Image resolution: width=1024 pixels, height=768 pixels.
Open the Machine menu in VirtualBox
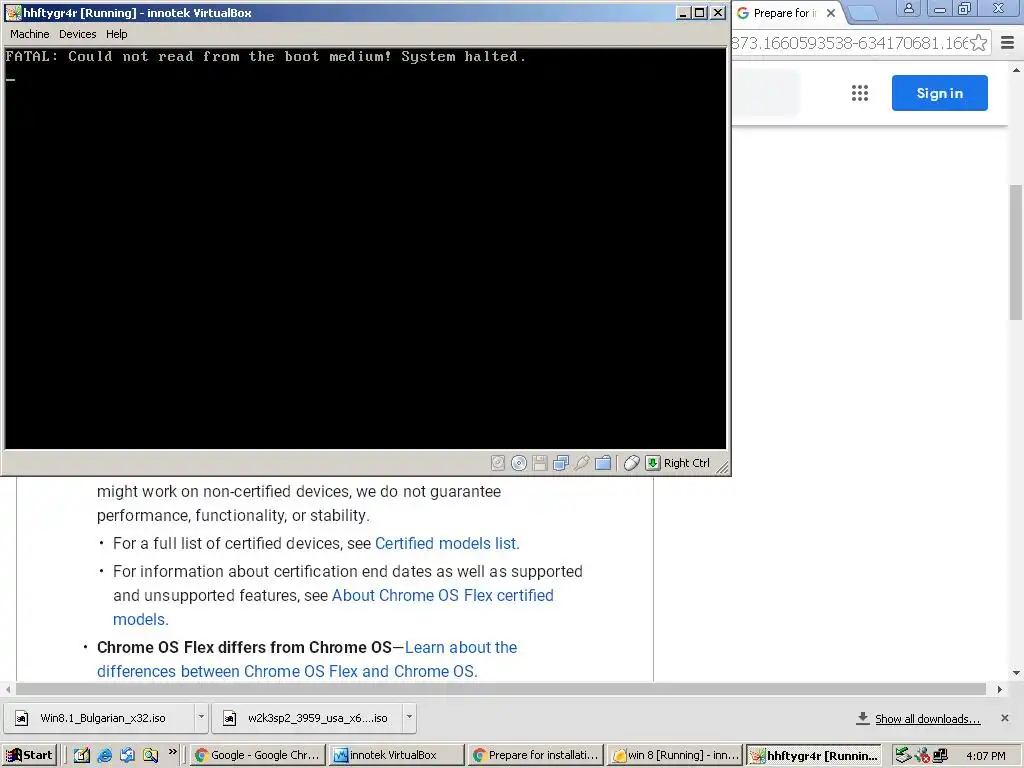(29, 34)
